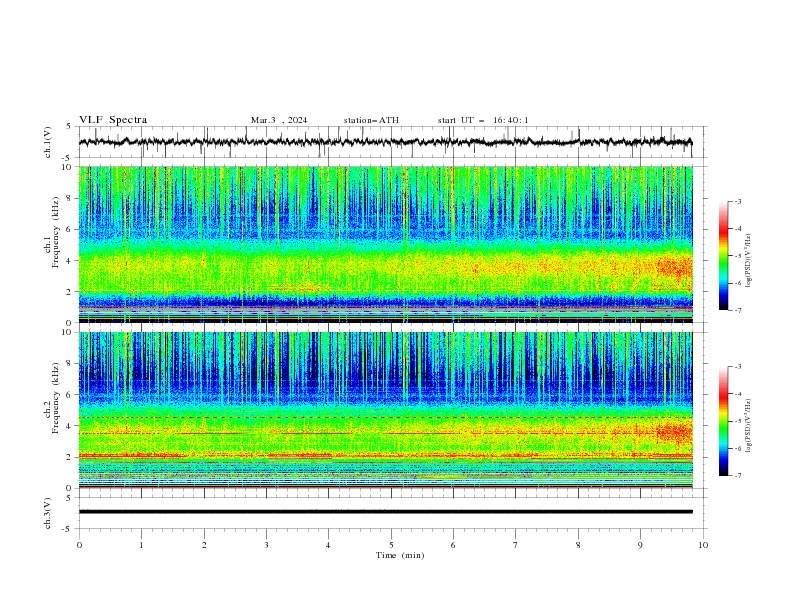
Task: Click the ch.2 spectrogram color bar
Action: coord(723,421)
